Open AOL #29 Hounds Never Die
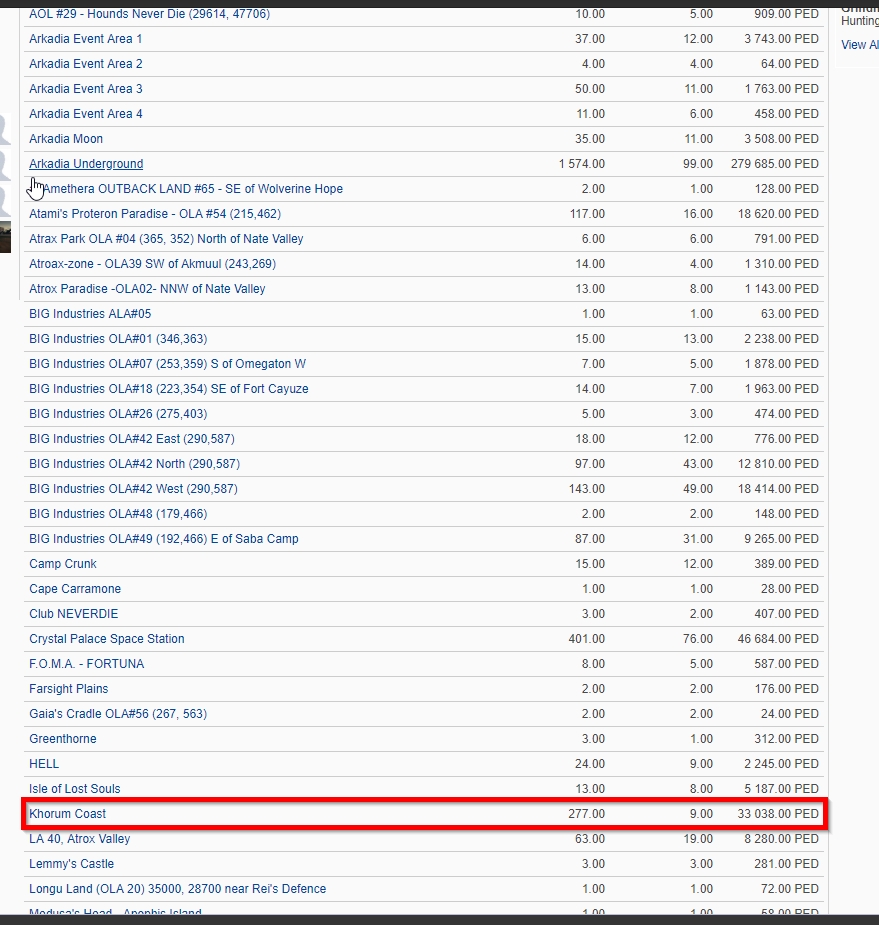This screenshot has width=879, height=925. tap(149, 14)
